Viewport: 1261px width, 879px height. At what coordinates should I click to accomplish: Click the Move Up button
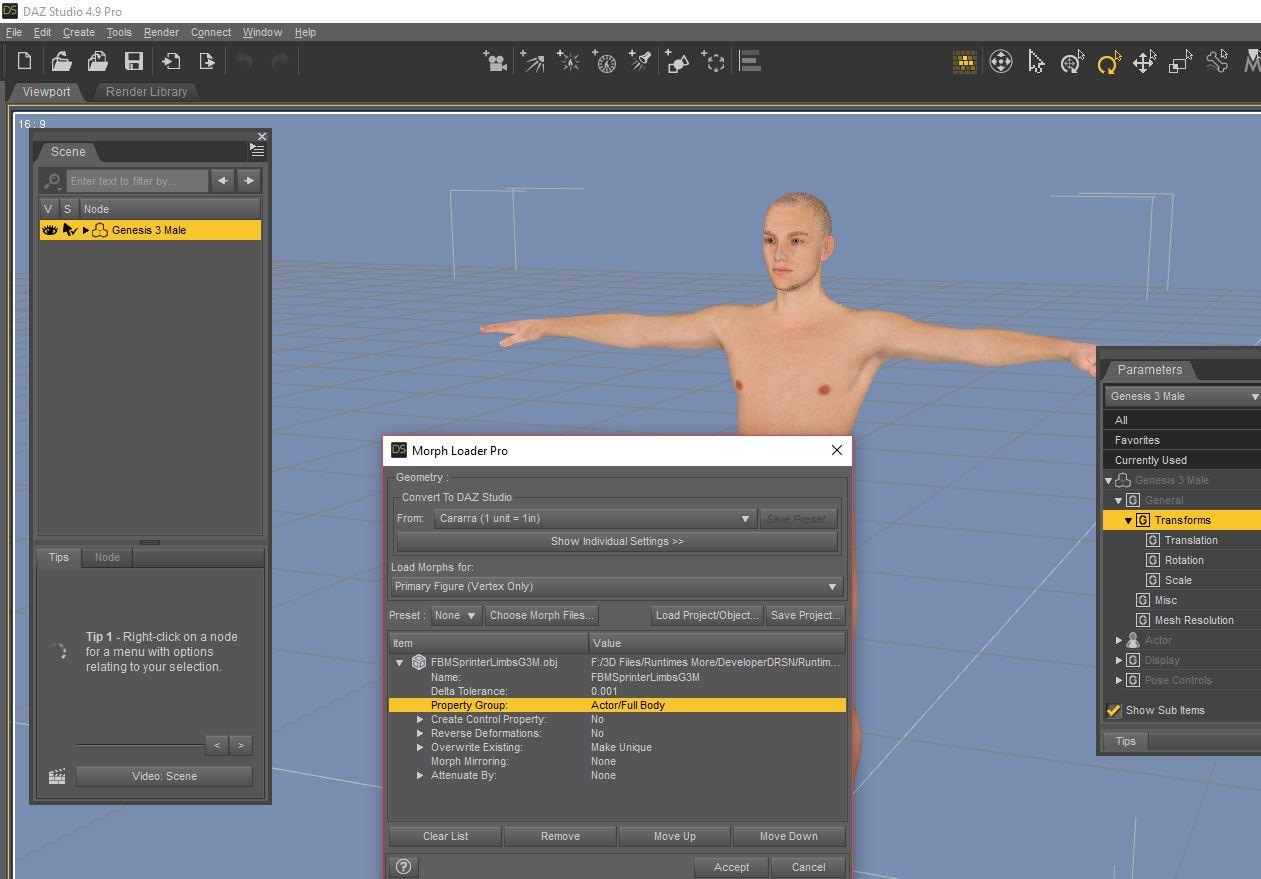(675, 836)
